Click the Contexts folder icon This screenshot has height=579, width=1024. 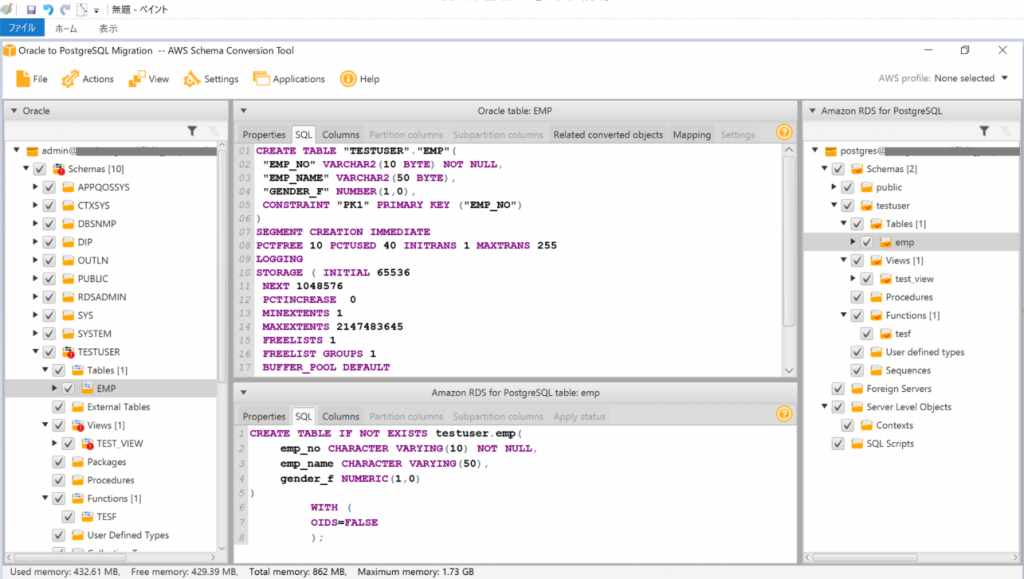pyautogui.click(x=867, y=425)
